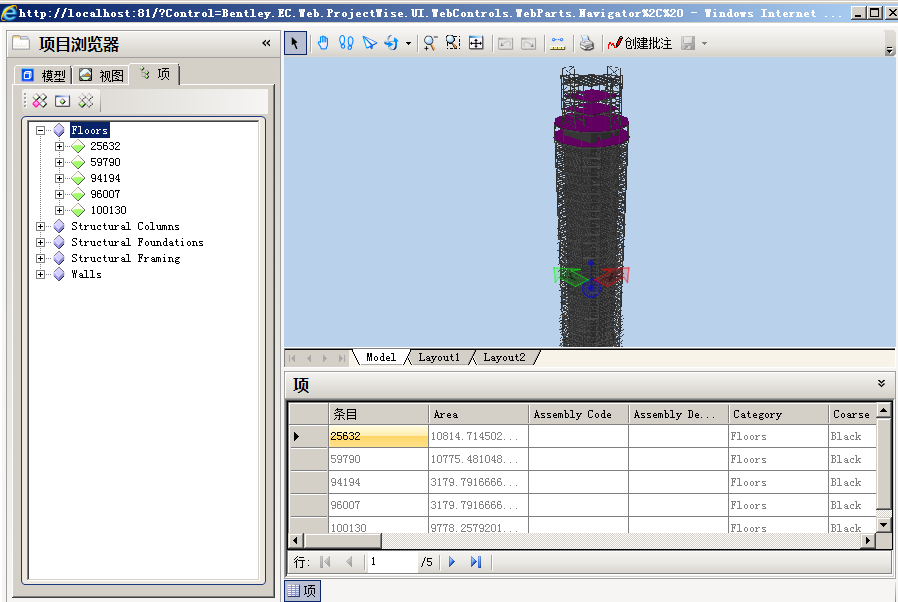Image resolution: width=898 pixels, height=602 pixels.
Task: Click the Zoom magnifier tool
Action: click(x=430, y=43)
